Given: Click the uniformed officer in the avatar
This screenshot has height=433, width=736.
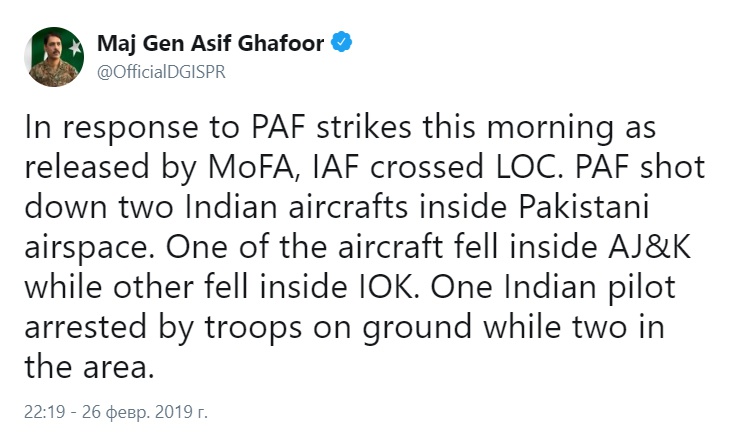Looking at the screenshot, I should point(52,61).
